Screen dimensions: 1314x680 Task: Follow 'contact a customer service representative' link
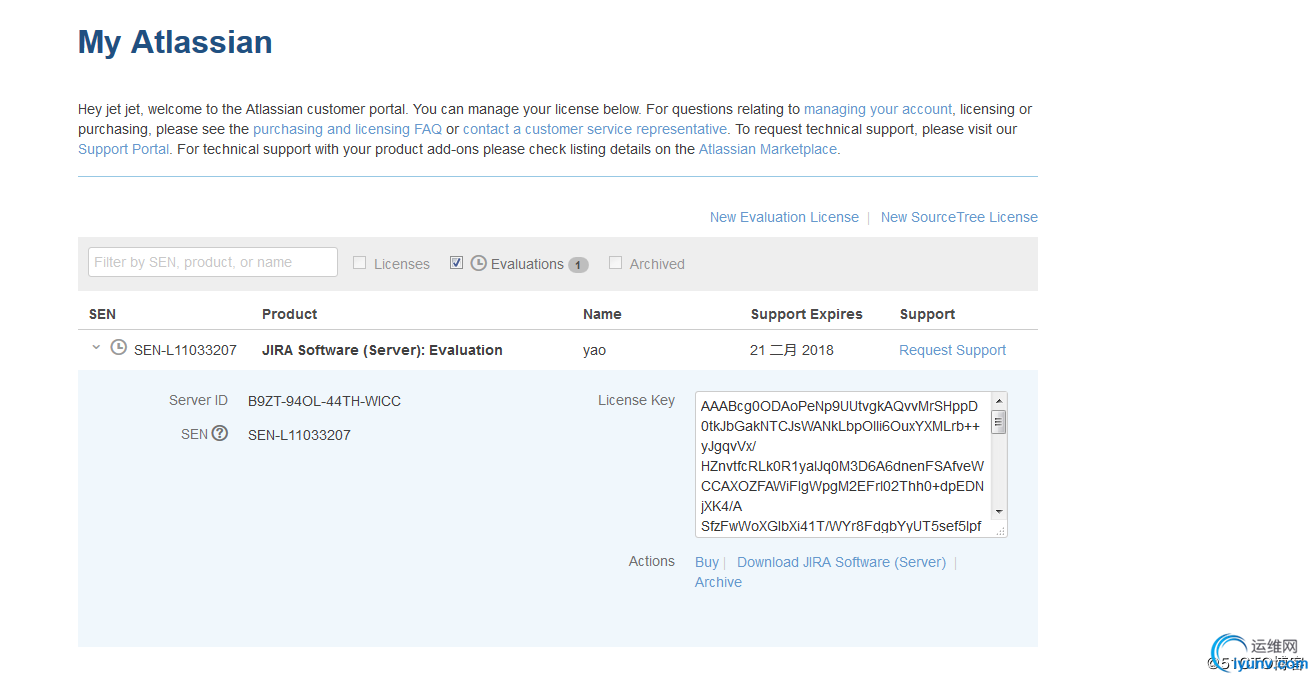point(595,129)
